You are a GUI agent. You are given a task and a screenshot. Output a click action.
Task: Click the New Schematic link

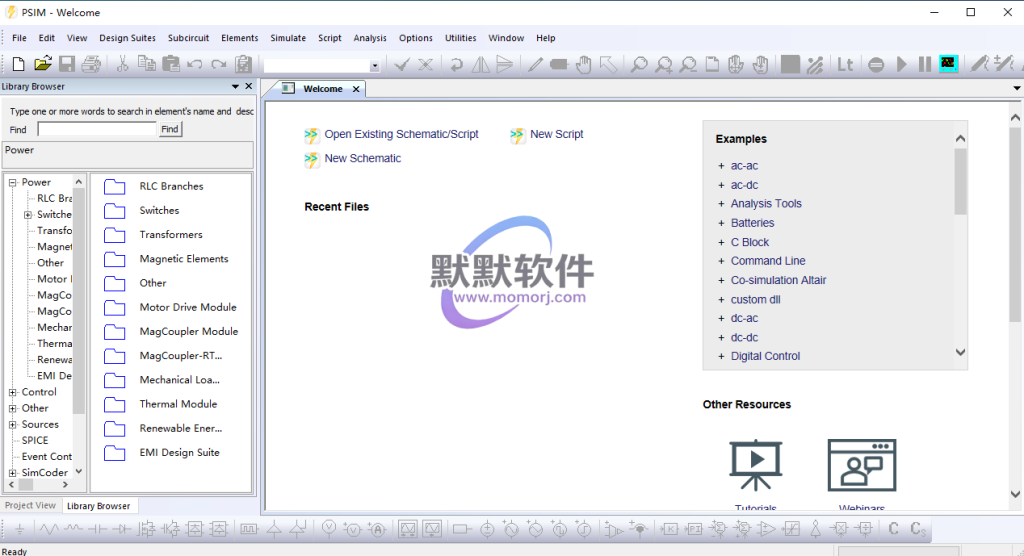click(362, 158)
